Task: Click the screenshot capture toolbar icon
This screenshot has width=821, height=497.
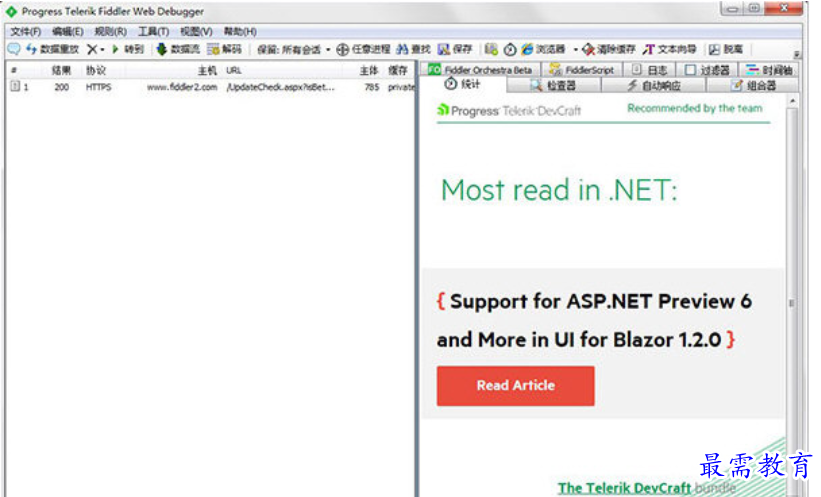Action: tap(491, 49)
